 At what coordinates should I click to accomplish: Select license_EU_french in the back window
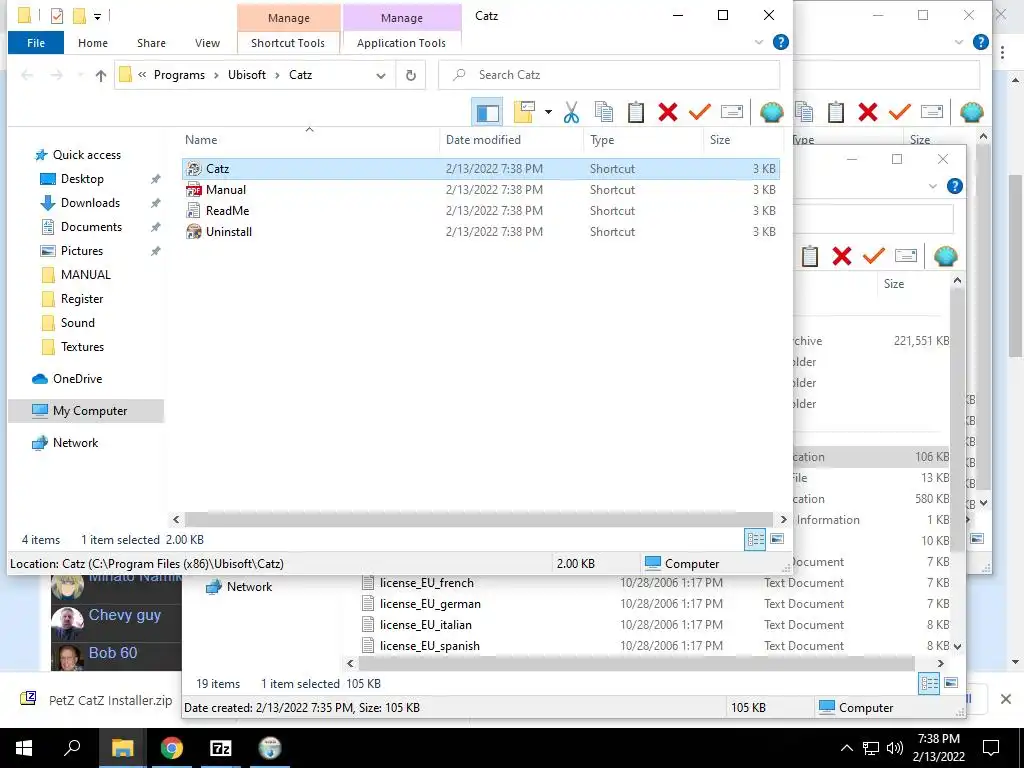pos(426,583)
